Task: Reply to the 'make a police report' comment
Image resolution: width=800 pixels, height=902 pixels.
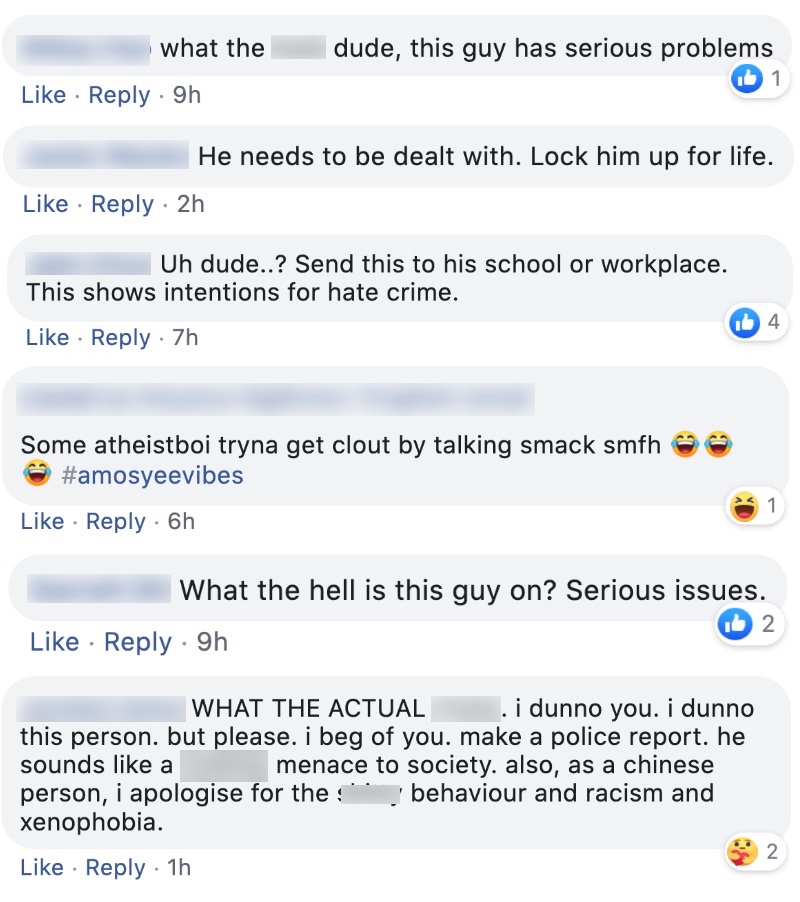Action: tap(116, 867)
